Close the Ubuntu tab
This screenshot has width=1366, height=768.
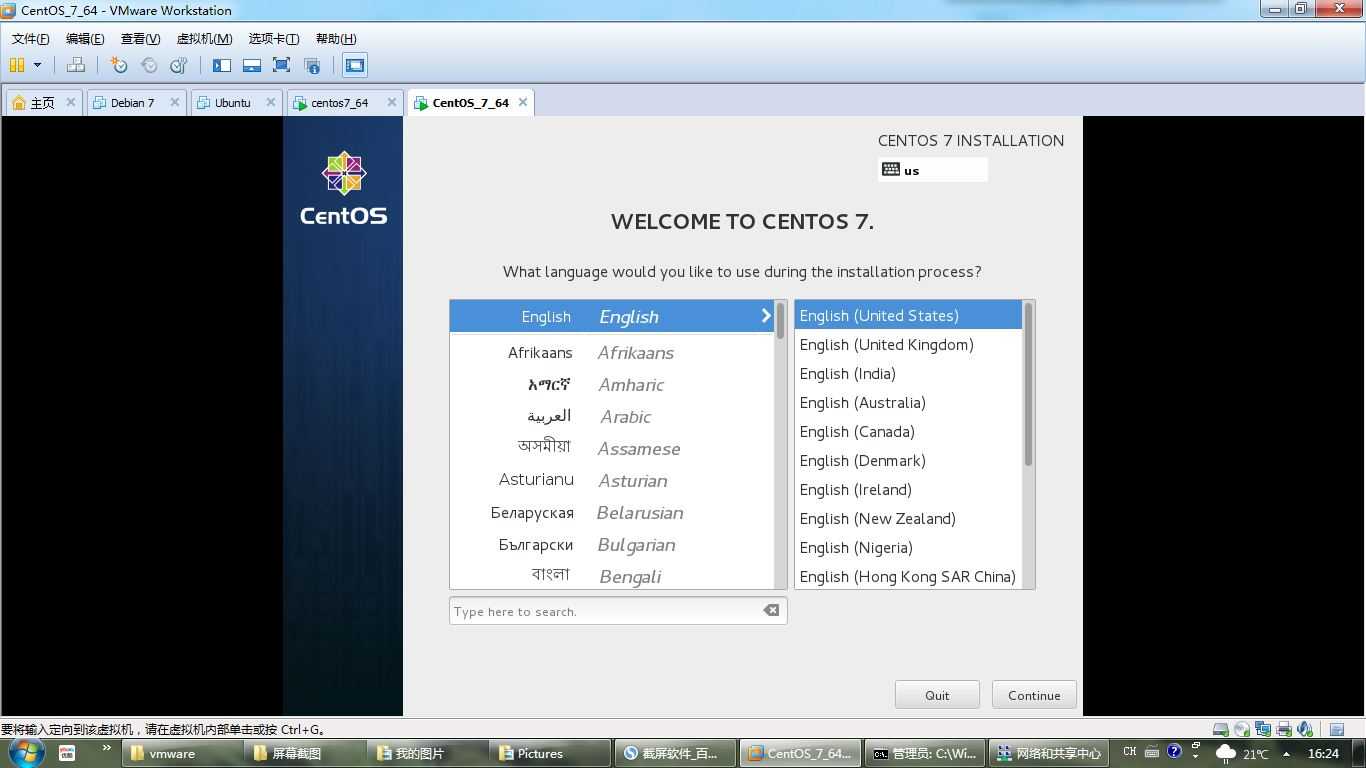point(271,102)
